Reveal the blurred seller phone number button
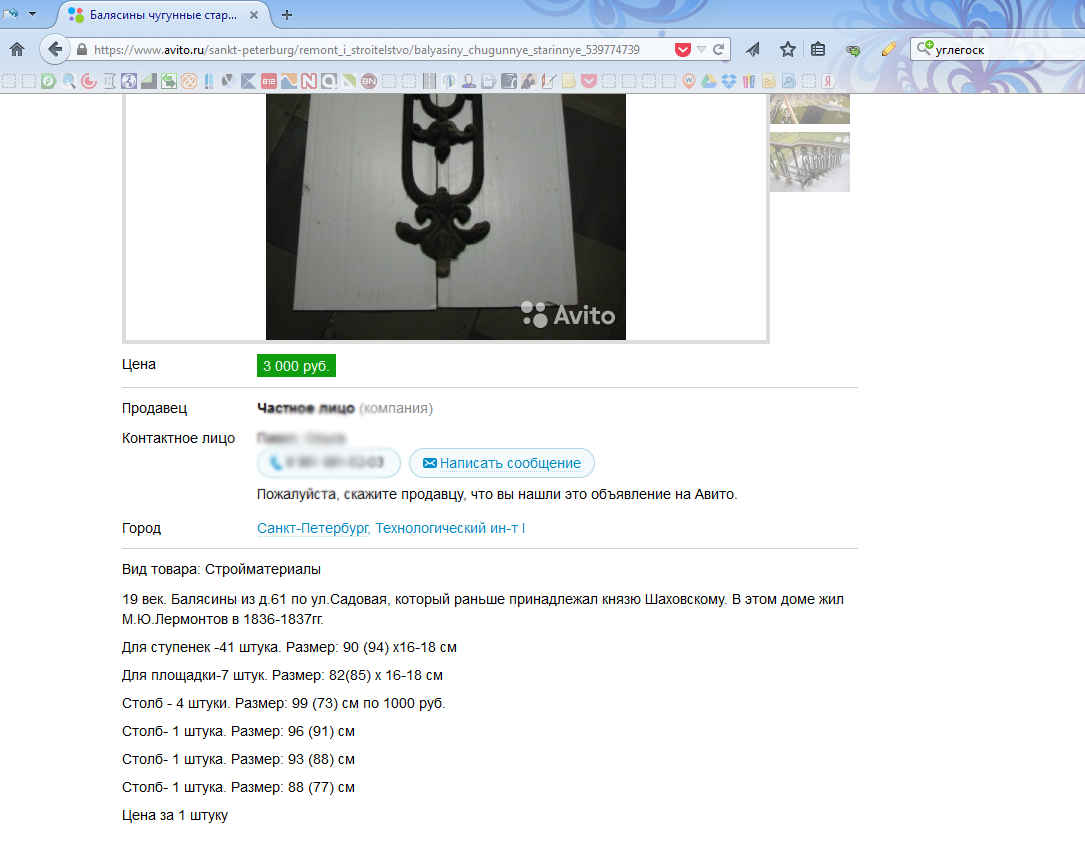This screenshot has width=1085, height=845. coord(329,463)
